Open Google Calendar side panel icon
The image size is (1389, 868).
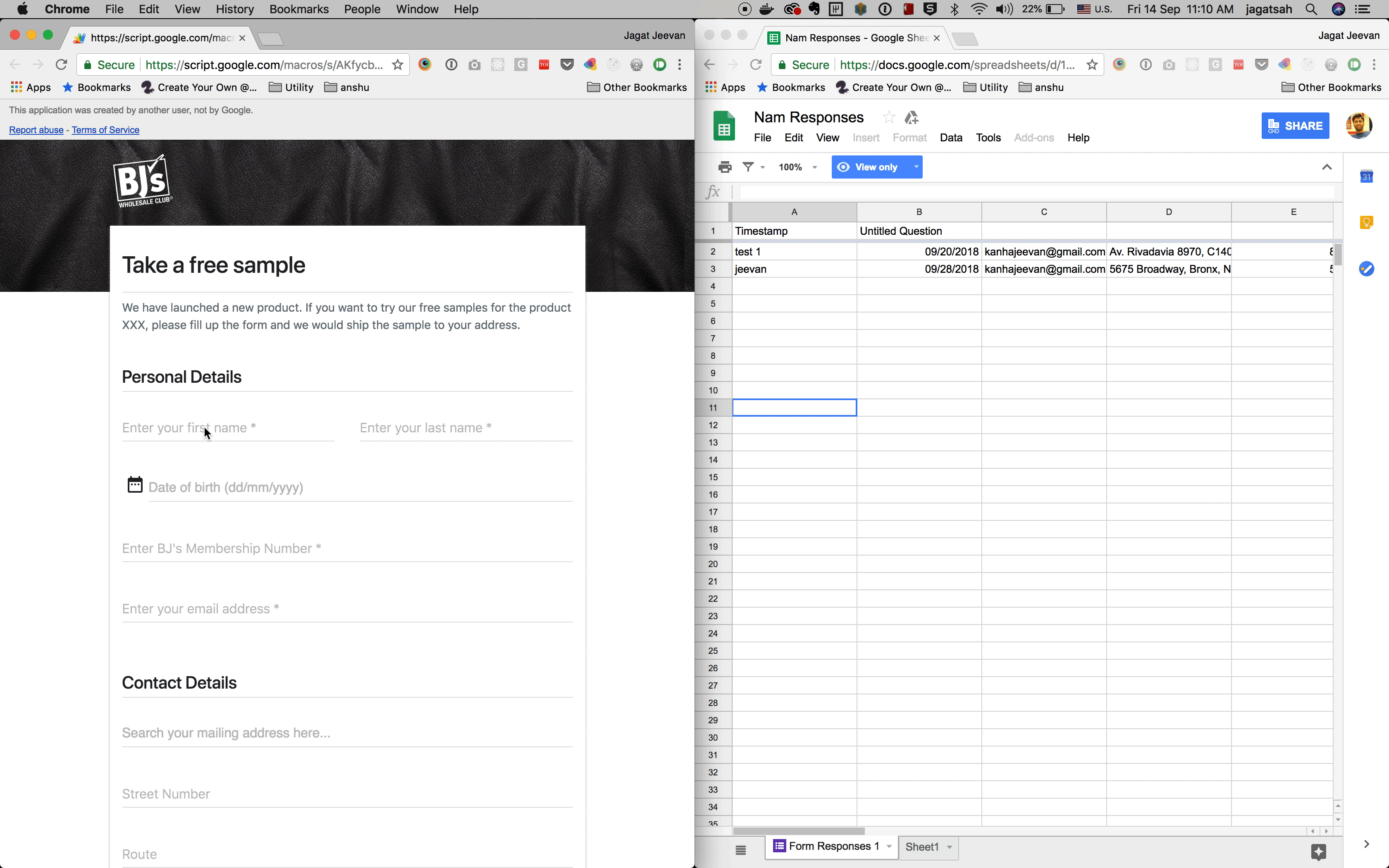point(1367,176)
